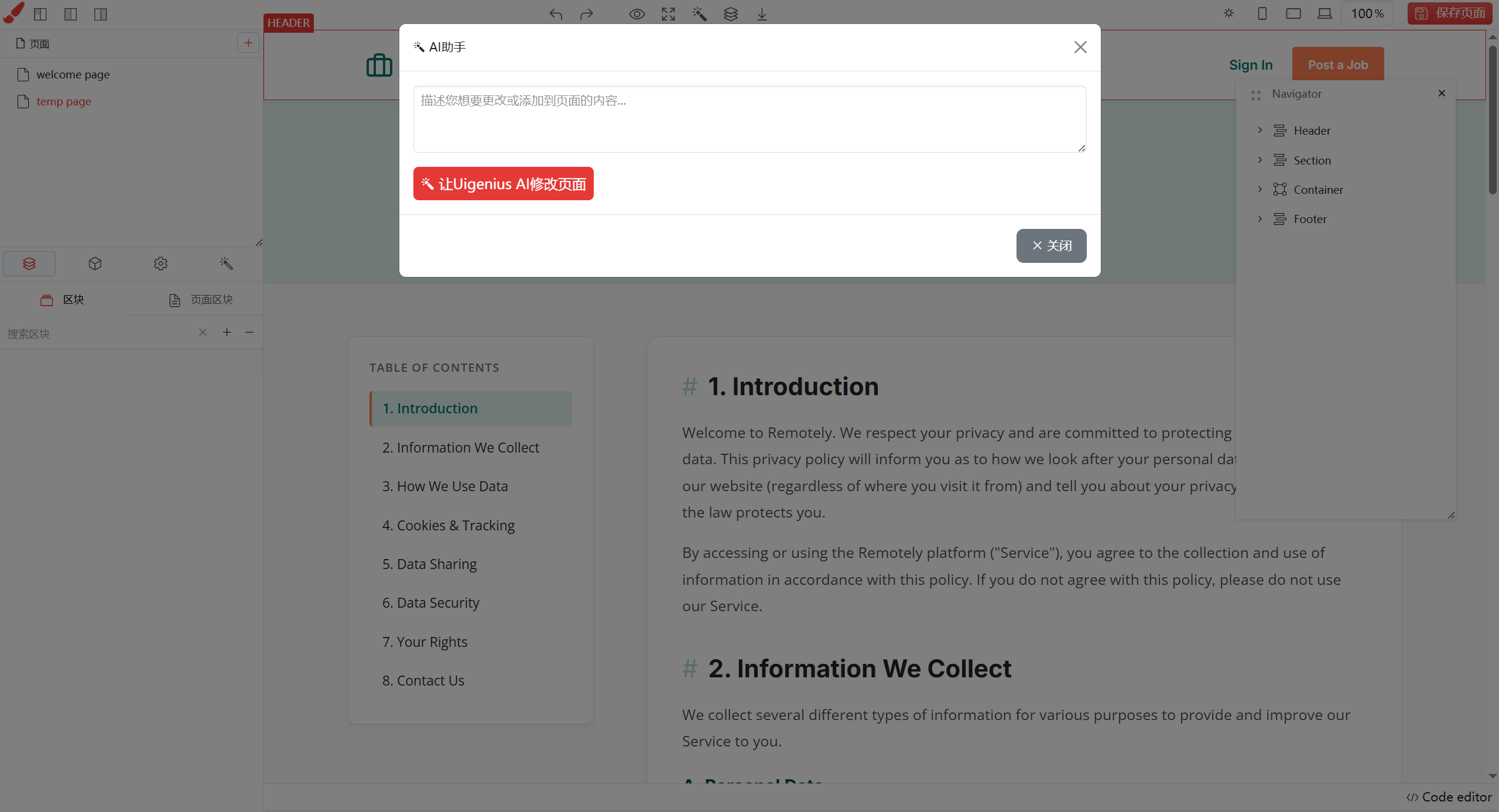Click the fullscreen expand icon
Screen dimensions: 1499x812
[668, 14]
